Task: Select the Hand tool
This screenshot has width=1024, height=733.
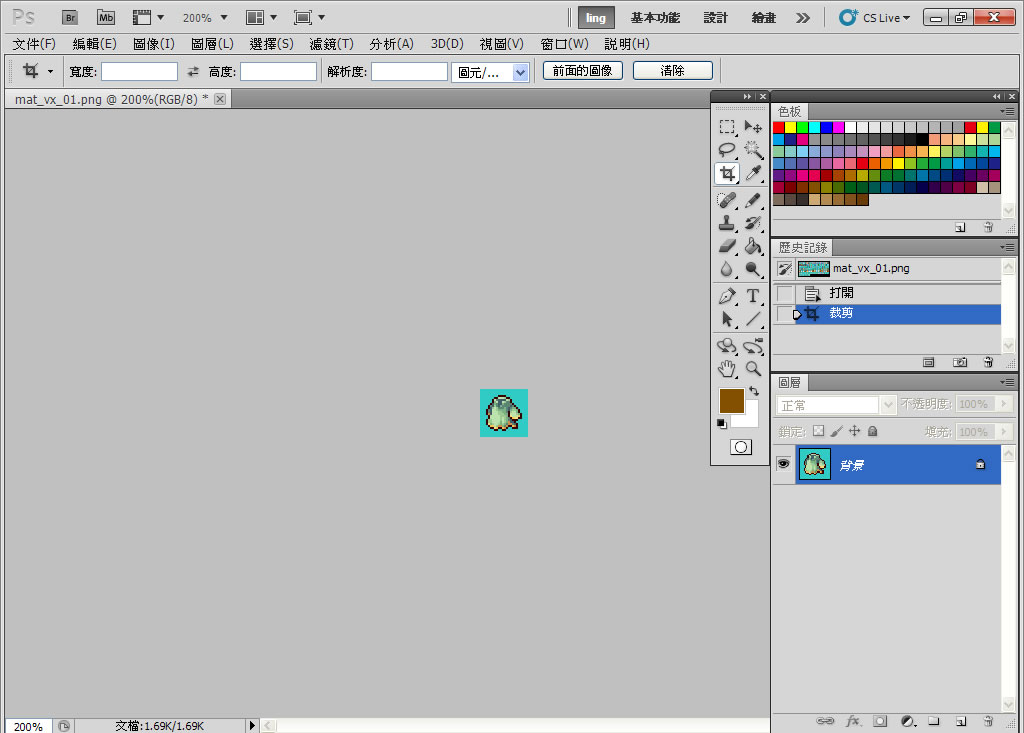Action: pyautogui.click(x=726, y=369)
